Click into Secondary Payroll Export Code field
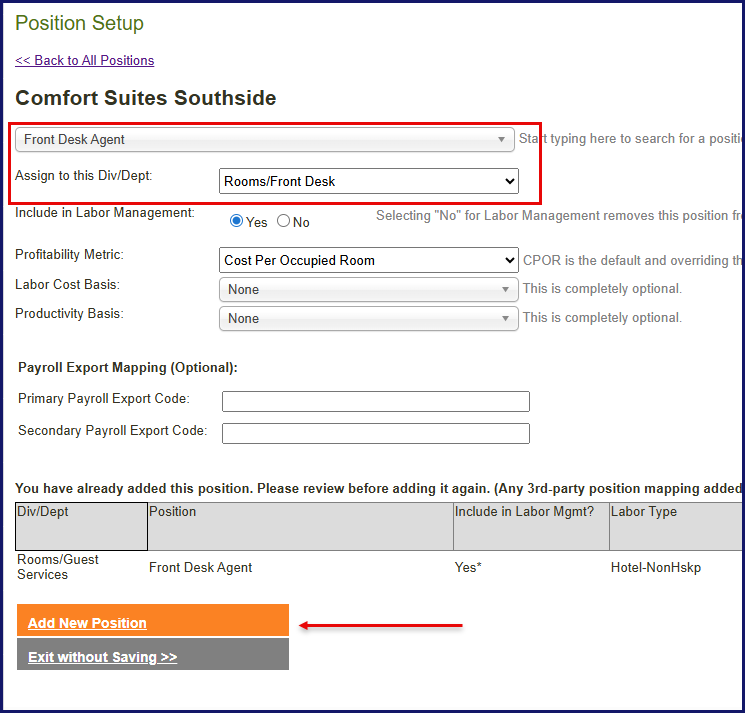This screenshot has height=713, width=745. pos(375,433)
